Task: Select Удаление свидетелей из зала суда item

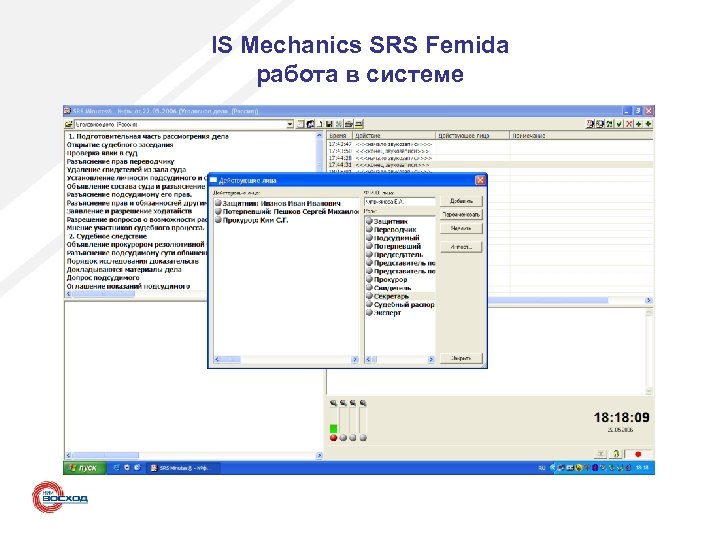Action: pyautogui.click(x=126, y=169)
